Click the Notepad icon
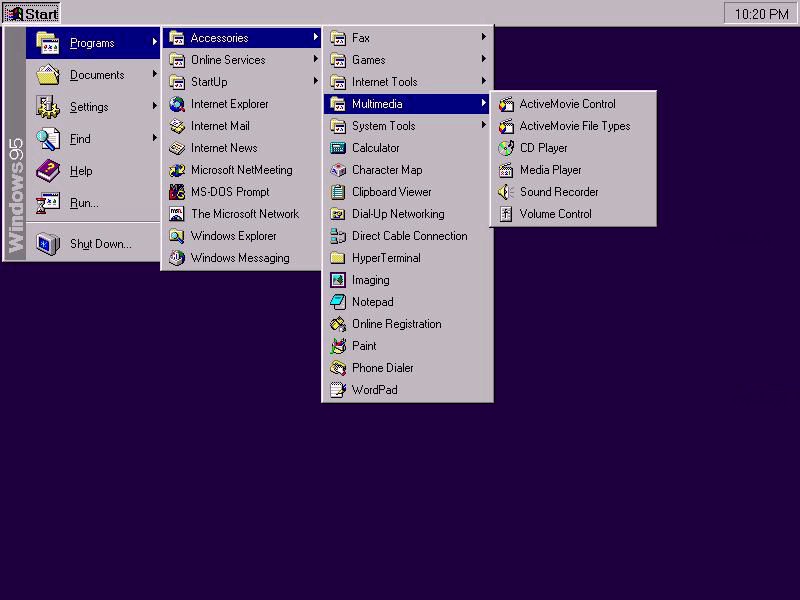Viewport: 800px width, 600px height. pyautogui.click(x=338, y=302)
